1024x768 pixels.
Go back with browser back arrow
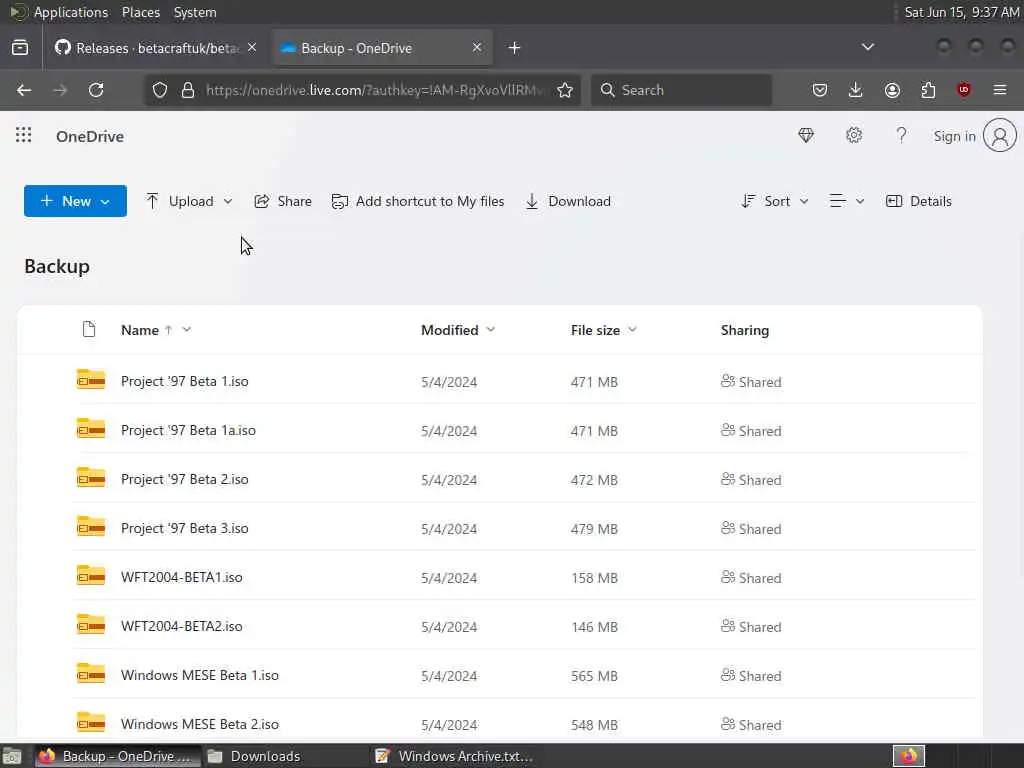[24, 90]
